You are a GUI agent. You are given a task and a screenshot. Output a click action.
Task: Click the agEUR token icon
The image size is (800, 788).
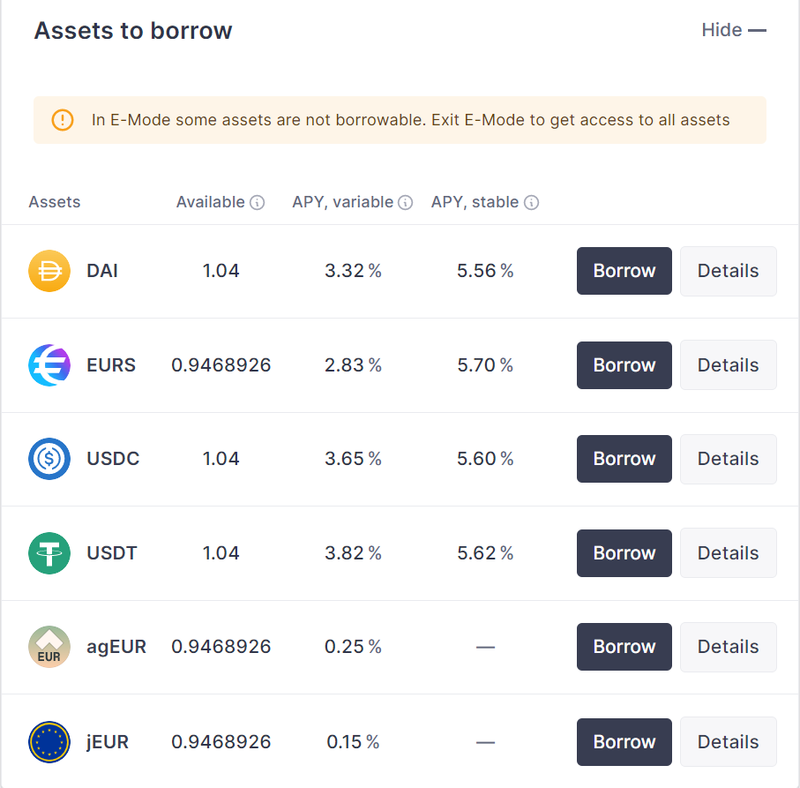pyautogui.click(x=49, y=647)
